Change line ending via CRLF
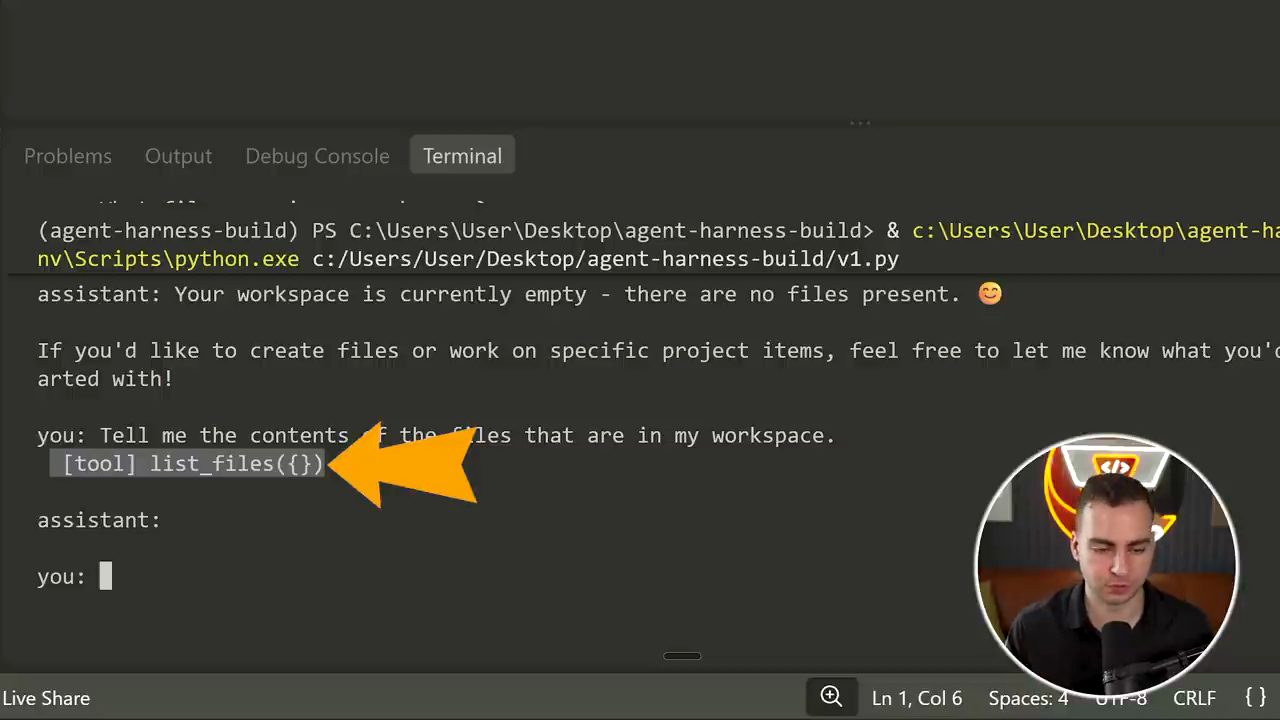This screenshot has height=720, width=1280. [x=1194, y=698]
